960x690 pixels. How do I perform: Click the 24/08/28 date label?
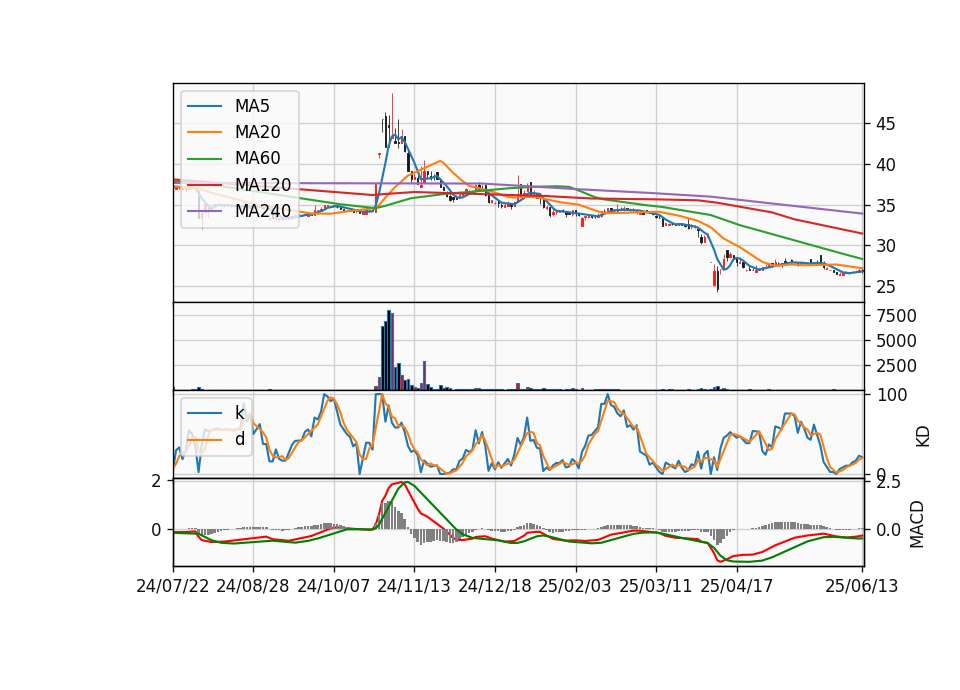coord(253,586)
